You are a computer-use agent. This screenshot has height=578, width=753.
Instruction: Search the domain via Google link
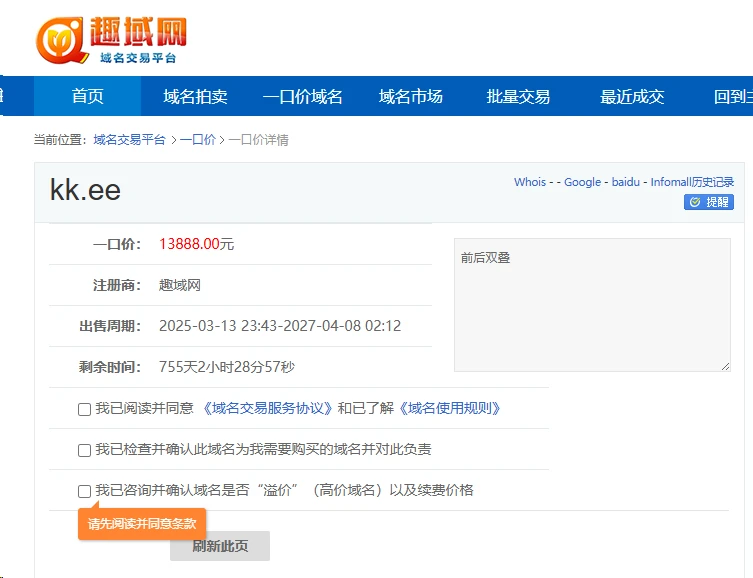click(x=582, y=182)
